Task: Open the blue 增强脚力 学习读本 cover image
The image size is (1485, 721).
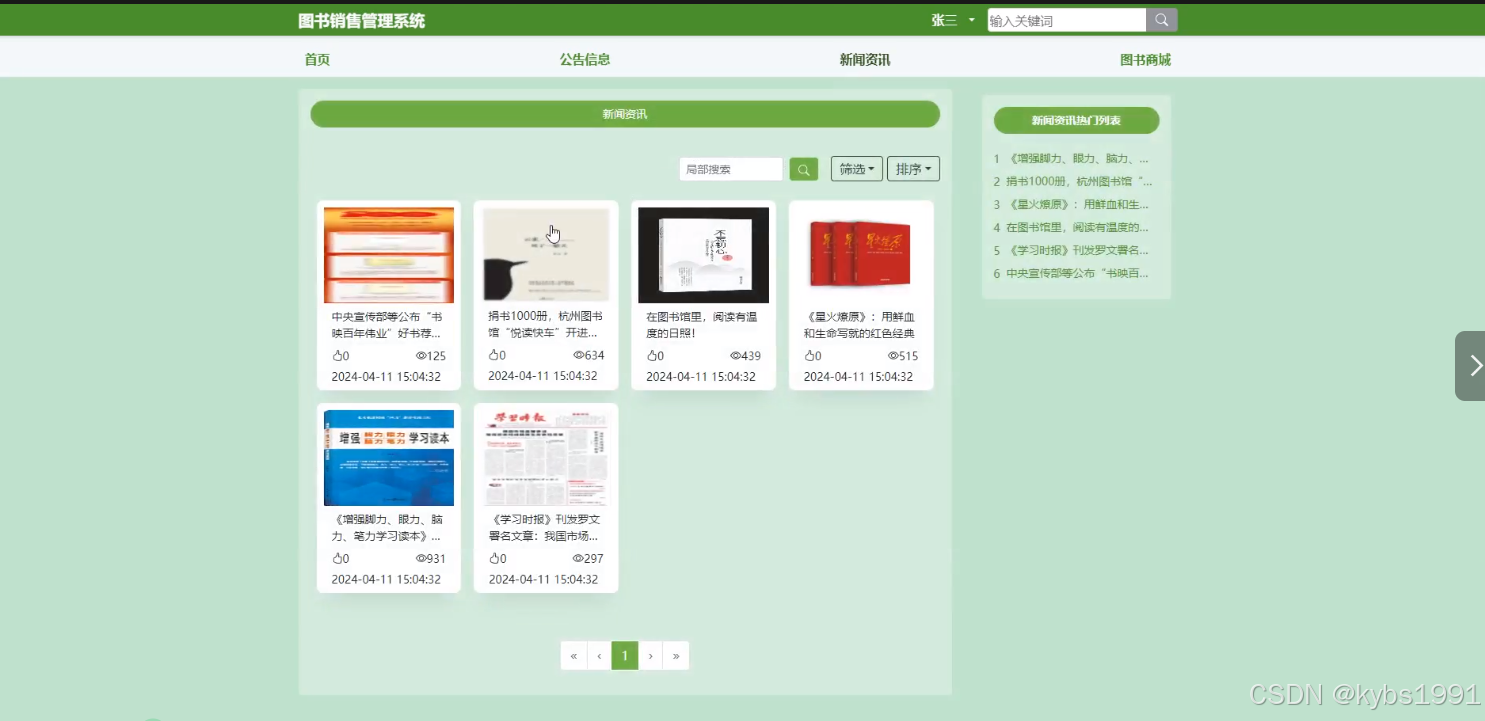Action: click(389, 458)
